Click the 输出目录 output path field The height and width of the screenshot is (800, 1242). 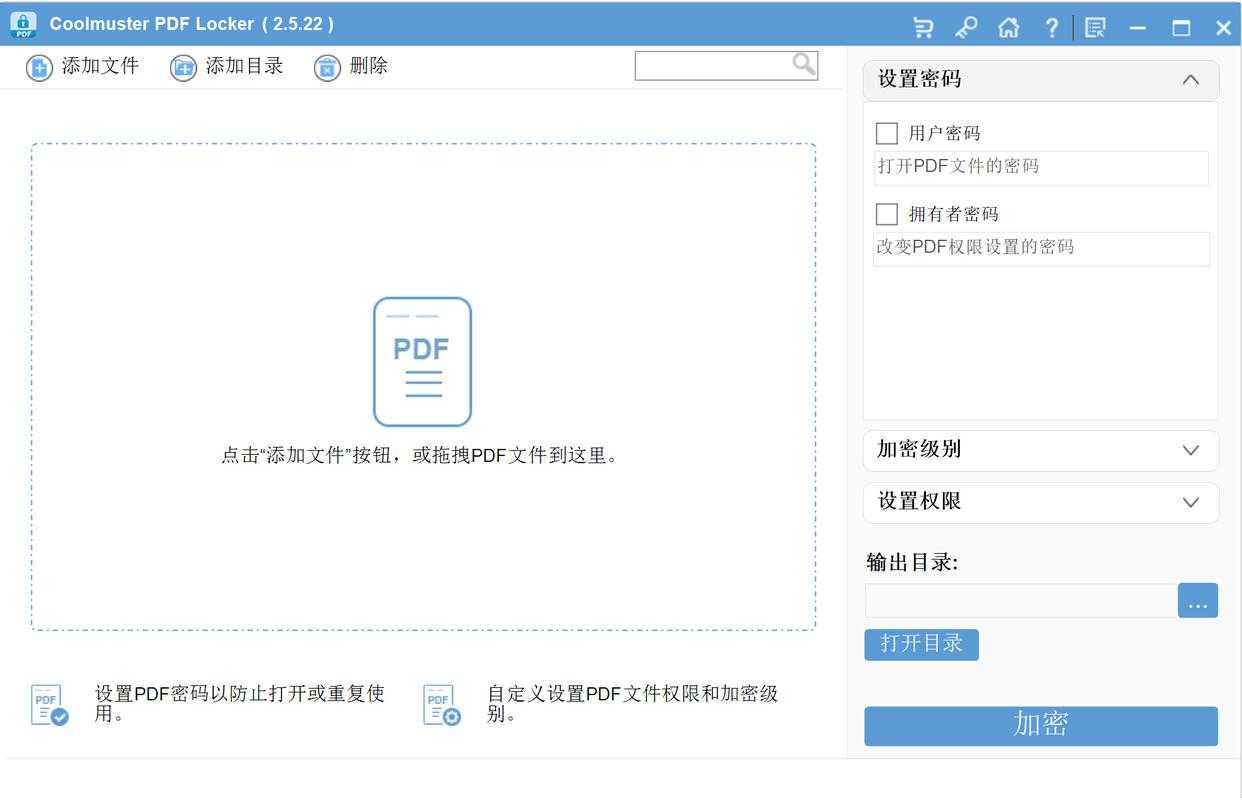tap(1020, 600)
